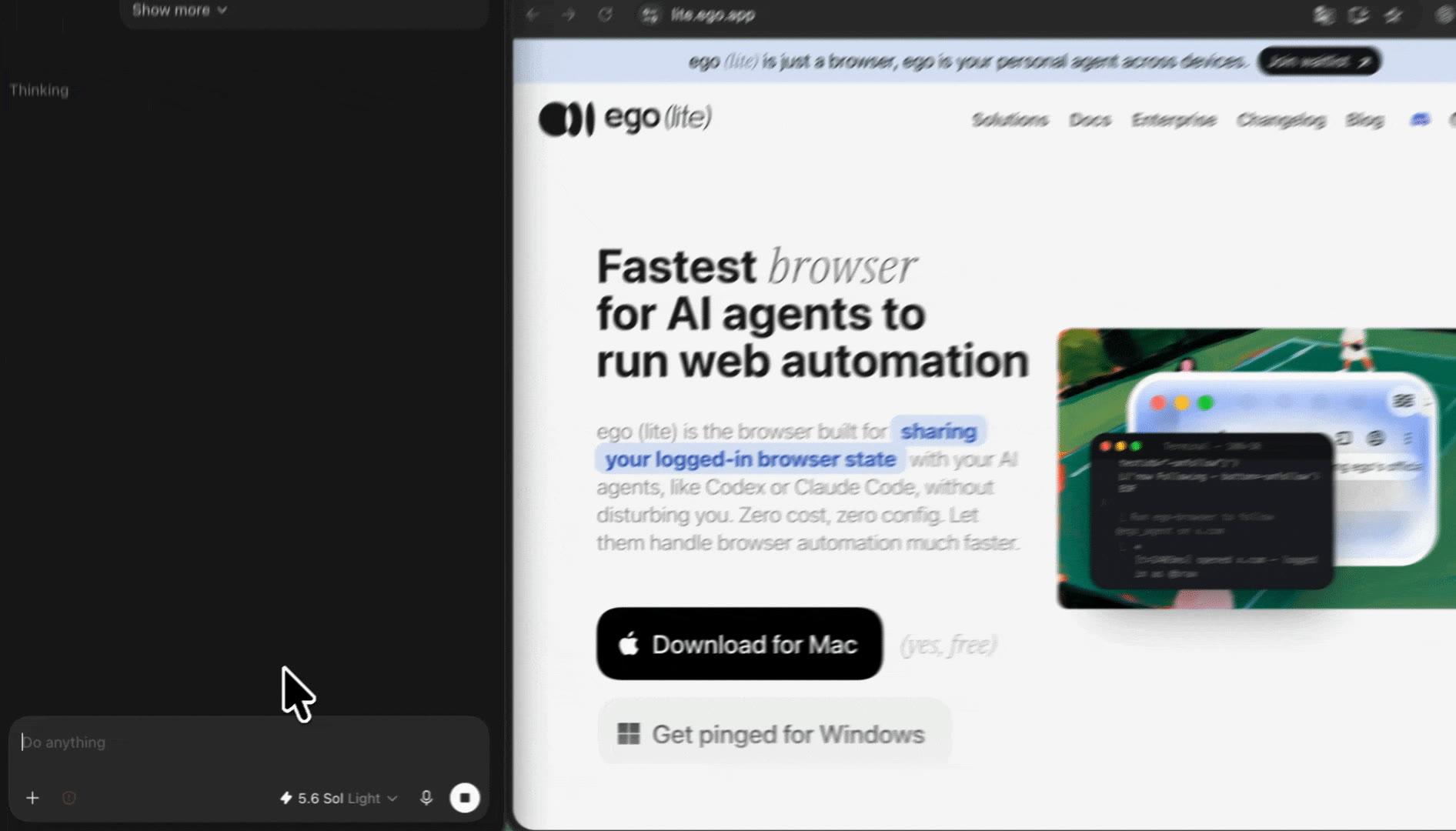Open the Docs nav item
Image resolution: width=1456 pixels, height=831 pixels.
1090,120
